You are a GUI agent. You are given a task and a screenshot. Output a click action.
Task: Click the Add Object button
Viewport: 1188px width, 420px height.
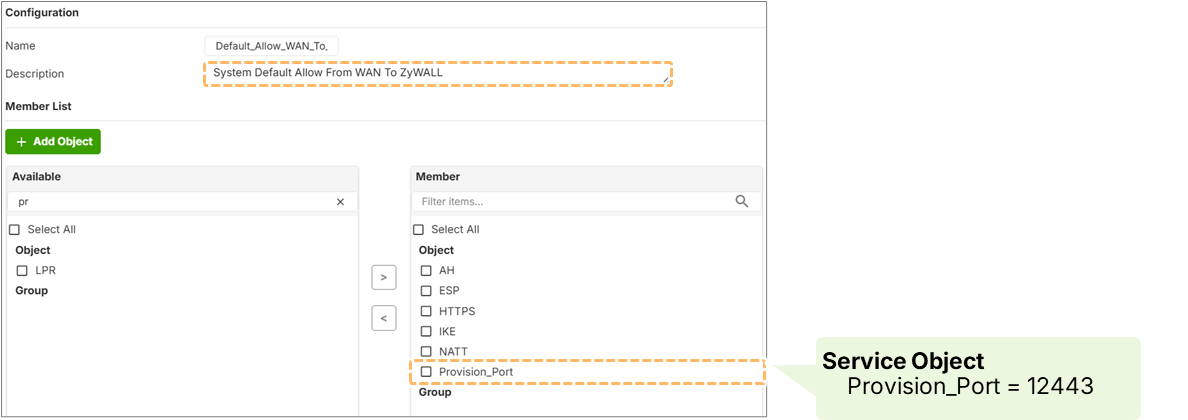[53, 142]
